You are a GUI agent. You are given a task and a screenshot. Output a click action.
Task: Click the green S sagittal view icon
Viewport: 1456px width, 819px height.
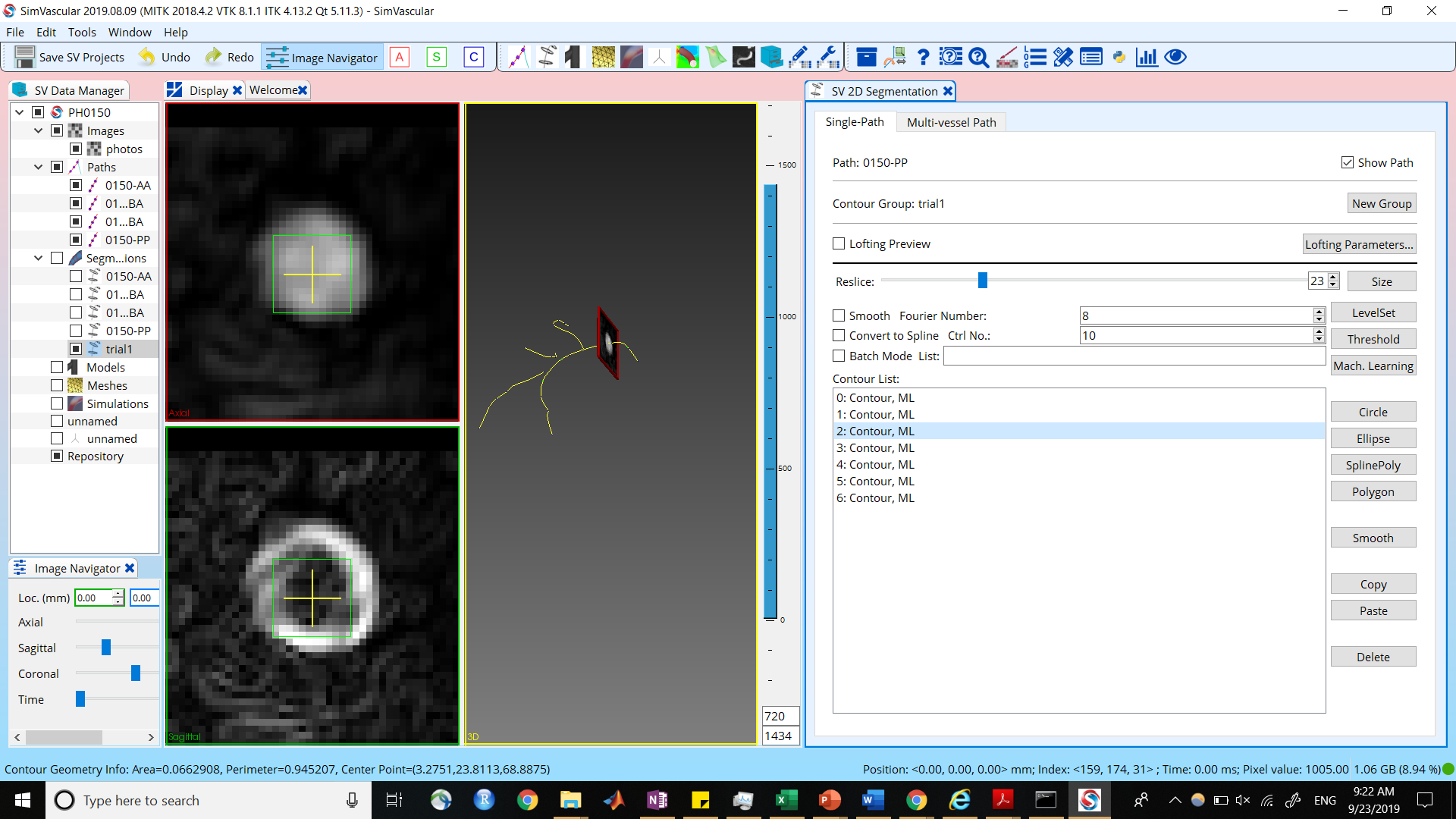tap(437, 57)
